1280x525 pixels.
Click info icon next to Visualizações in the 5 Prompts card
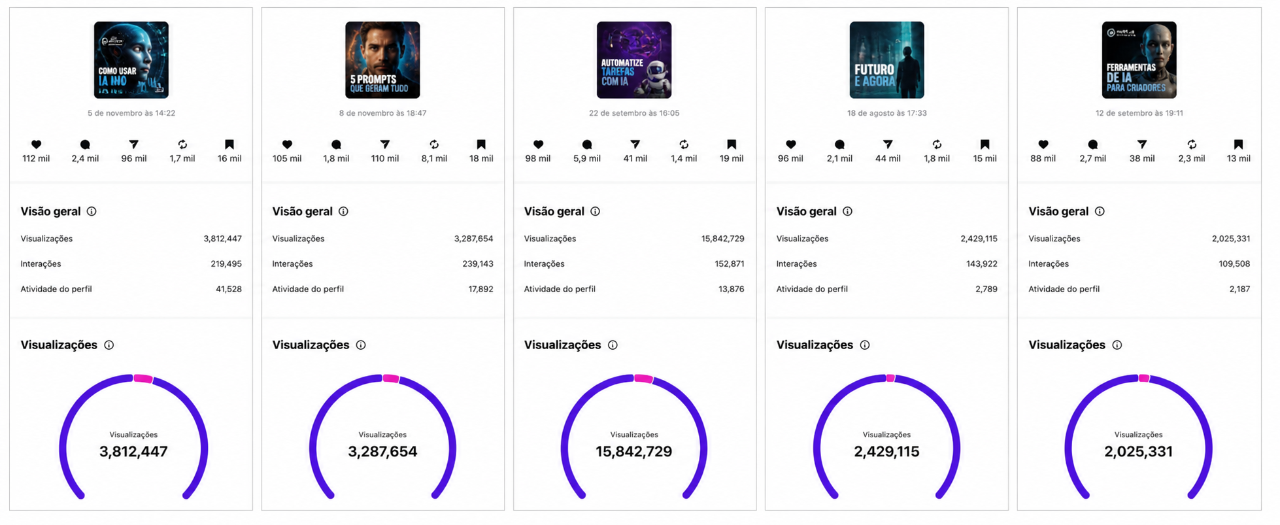360,345
